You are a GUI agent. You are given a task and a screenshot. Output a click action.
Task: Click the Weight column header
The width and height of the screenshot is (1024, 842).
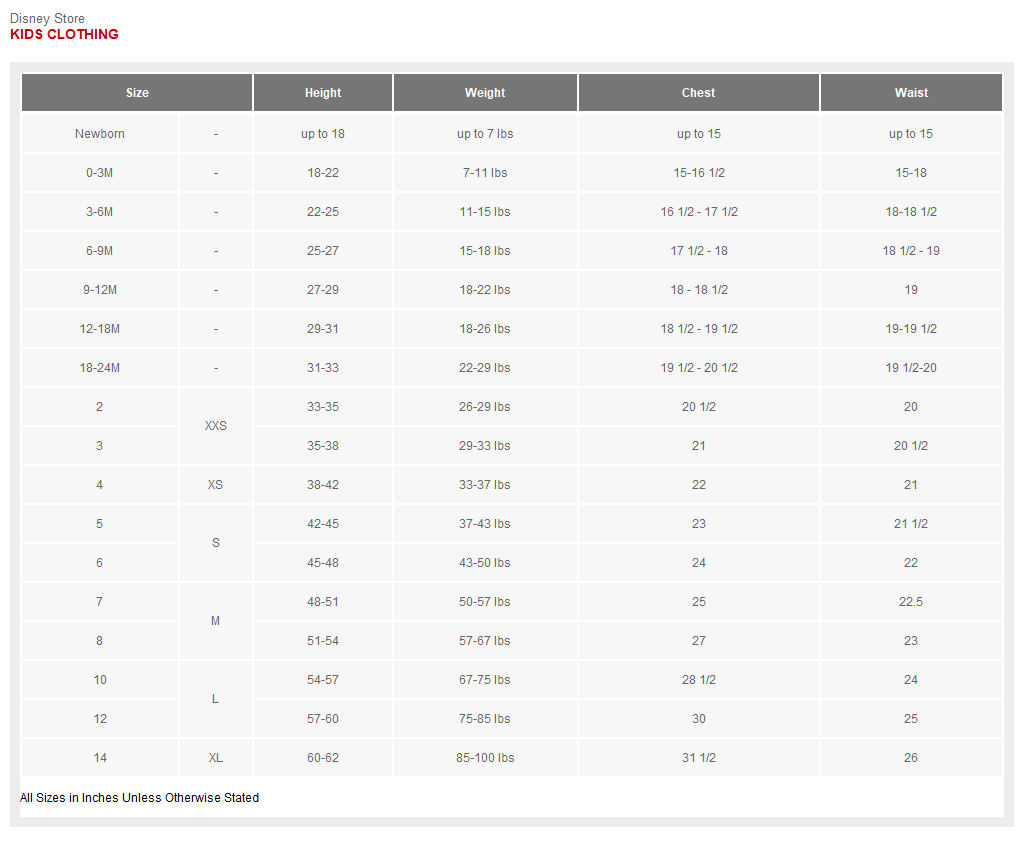[485, 93]
